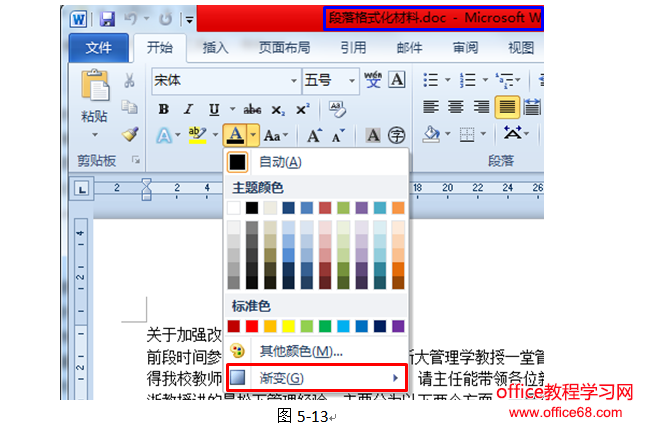Toggle strikethrough abc formatting
Viewport: 652px width, 429px height.
click(x=252, y=109)
